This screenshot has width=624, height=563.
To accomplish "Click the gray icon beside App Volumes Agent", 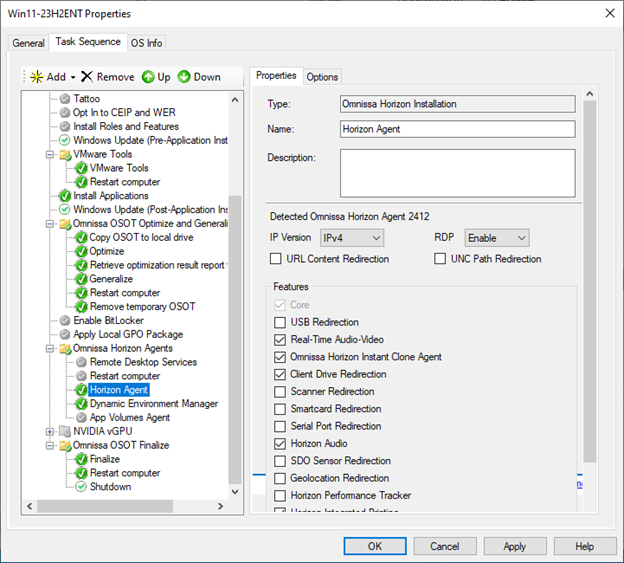I will point(81,417).
